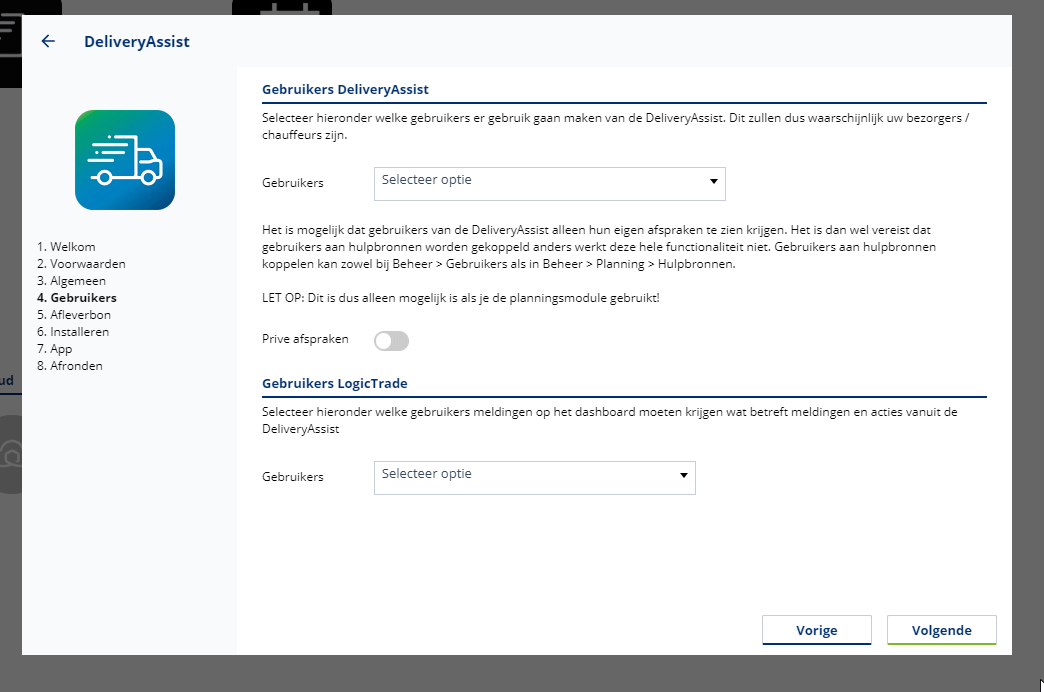
Task: Click the Gebruikers LogicTrade heading
Action: pyautogui.click(x=334, y=384)
